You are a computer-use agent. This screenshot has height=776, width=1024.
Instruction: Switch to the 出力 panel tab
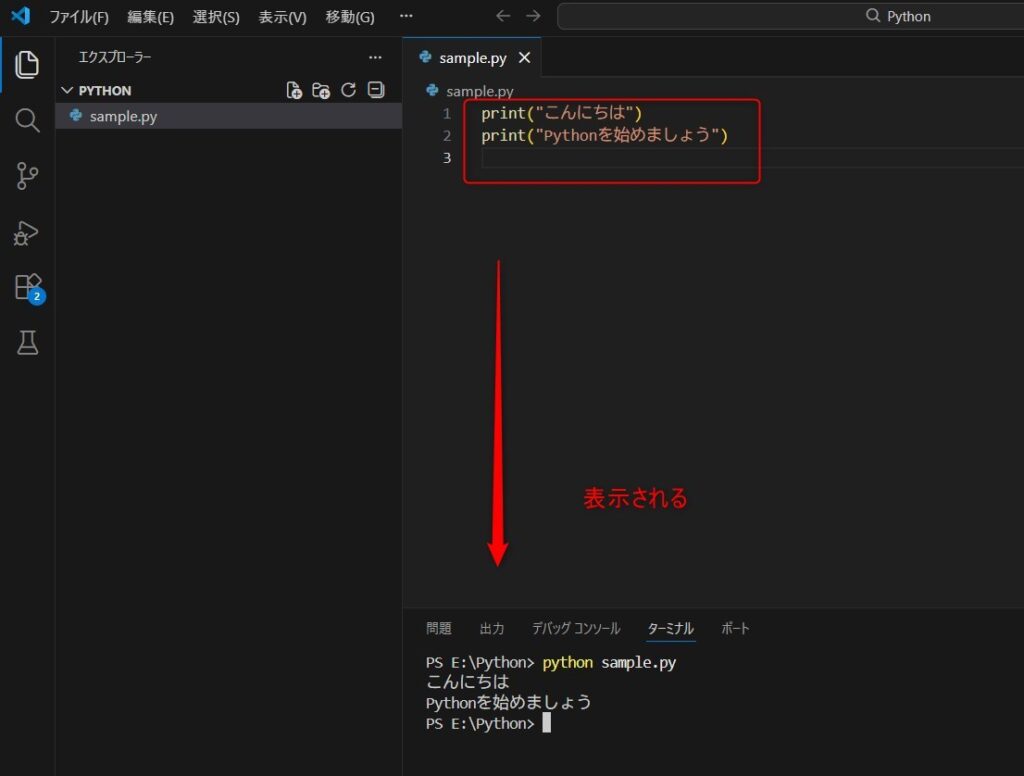pyautogui.click(x=491, y=628)
